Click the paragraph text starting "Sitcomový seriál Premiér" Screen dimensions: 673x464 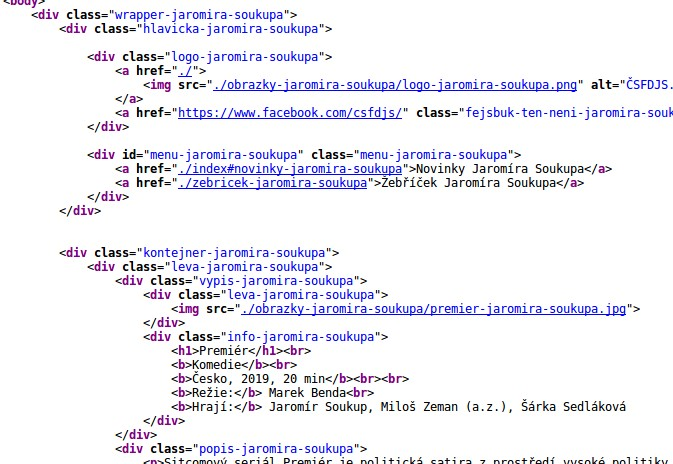point(418,461)
